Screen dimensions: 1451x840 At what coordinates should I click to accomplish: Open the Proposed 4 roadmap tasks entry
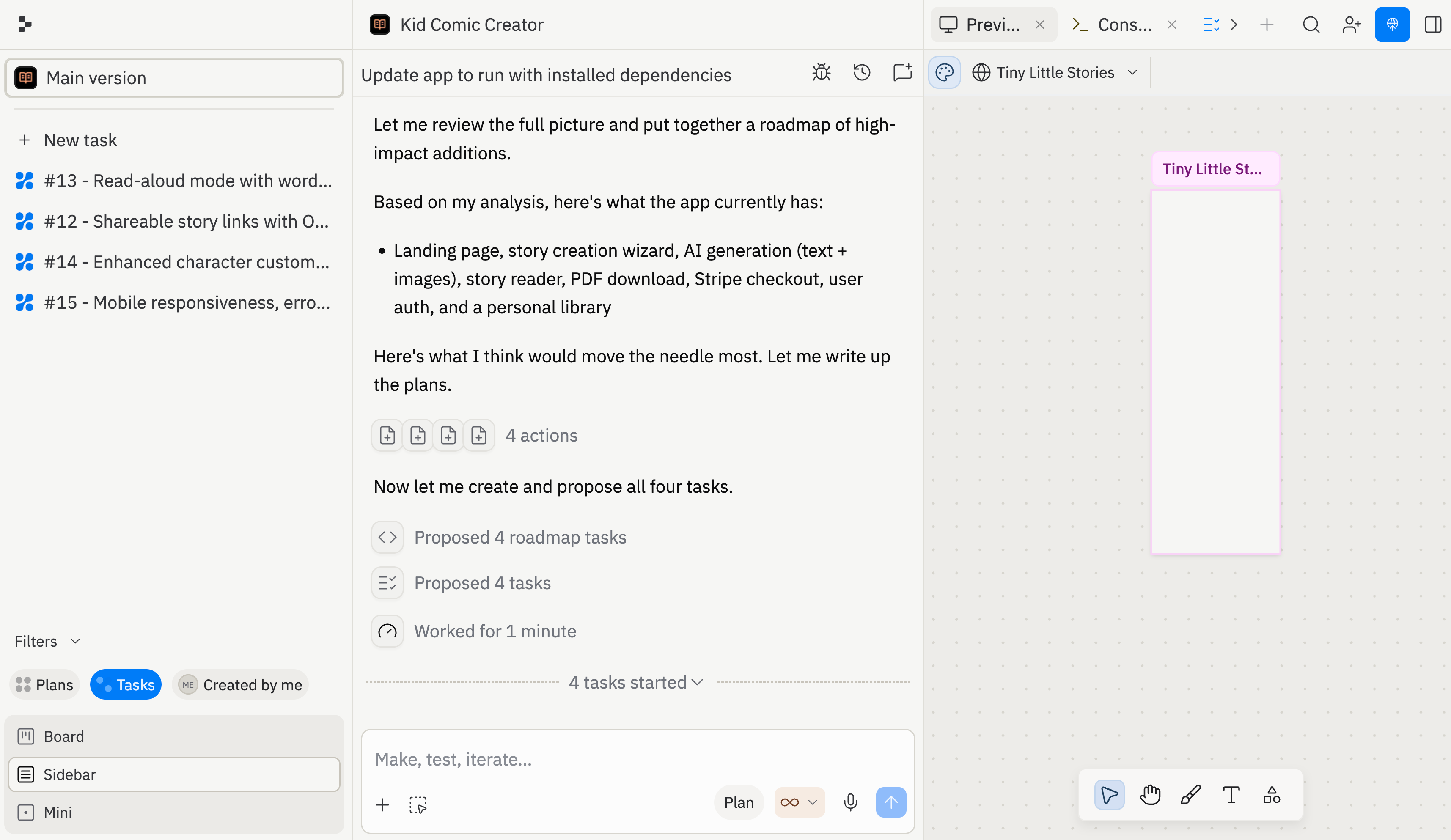[x=519, y=537]
